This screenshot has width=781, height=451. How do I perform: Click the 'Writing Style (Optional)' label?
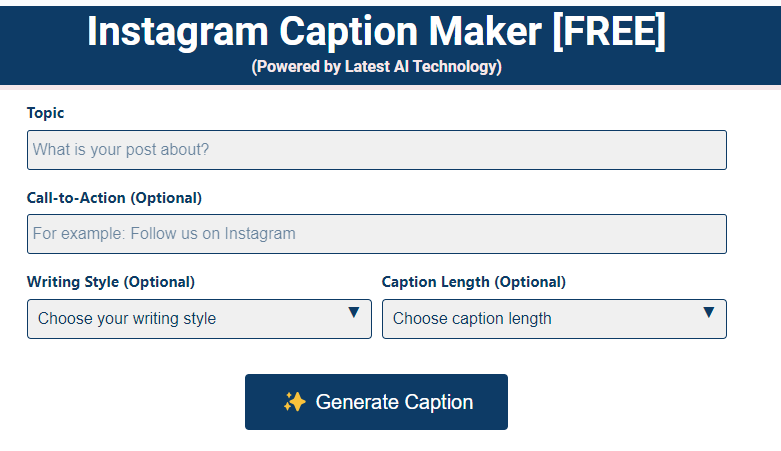tap(111, 282)
